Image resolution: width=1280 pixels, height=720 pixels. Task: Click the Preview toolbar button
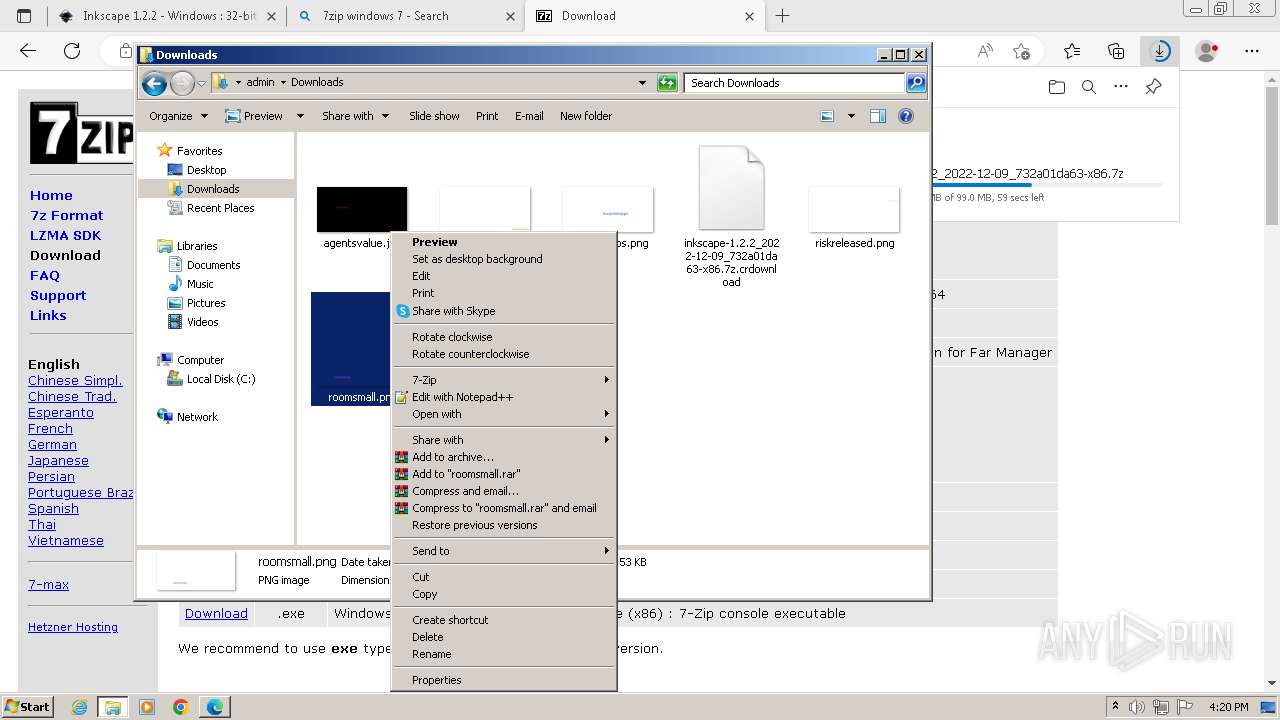click(x=254, y=116)
